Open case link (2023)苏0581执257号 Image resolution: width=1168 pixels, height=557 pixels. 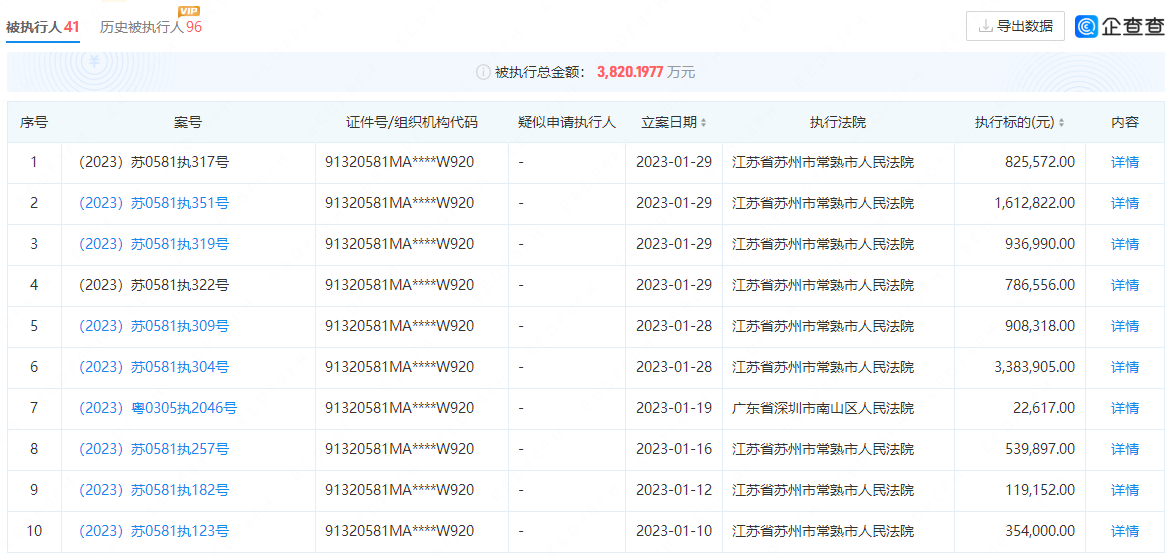click(x=154, y=449)
